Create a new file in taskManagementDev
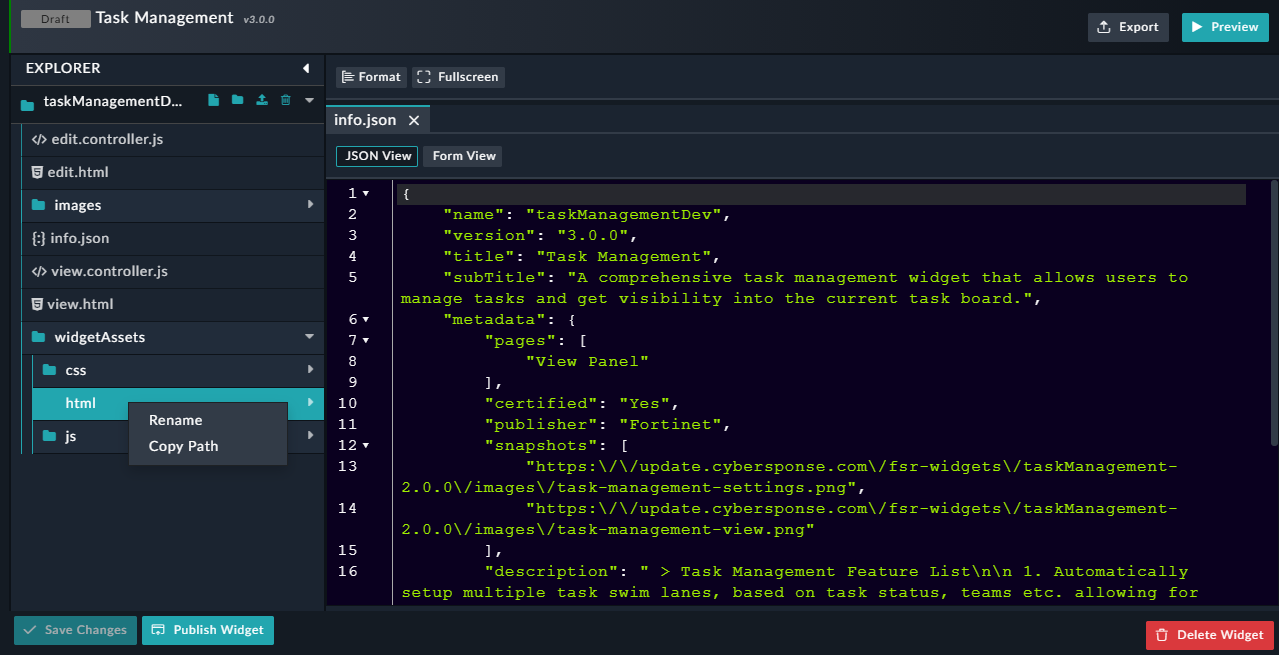The width and height of the screenshot is (1279, 655). tap(211, 100)
